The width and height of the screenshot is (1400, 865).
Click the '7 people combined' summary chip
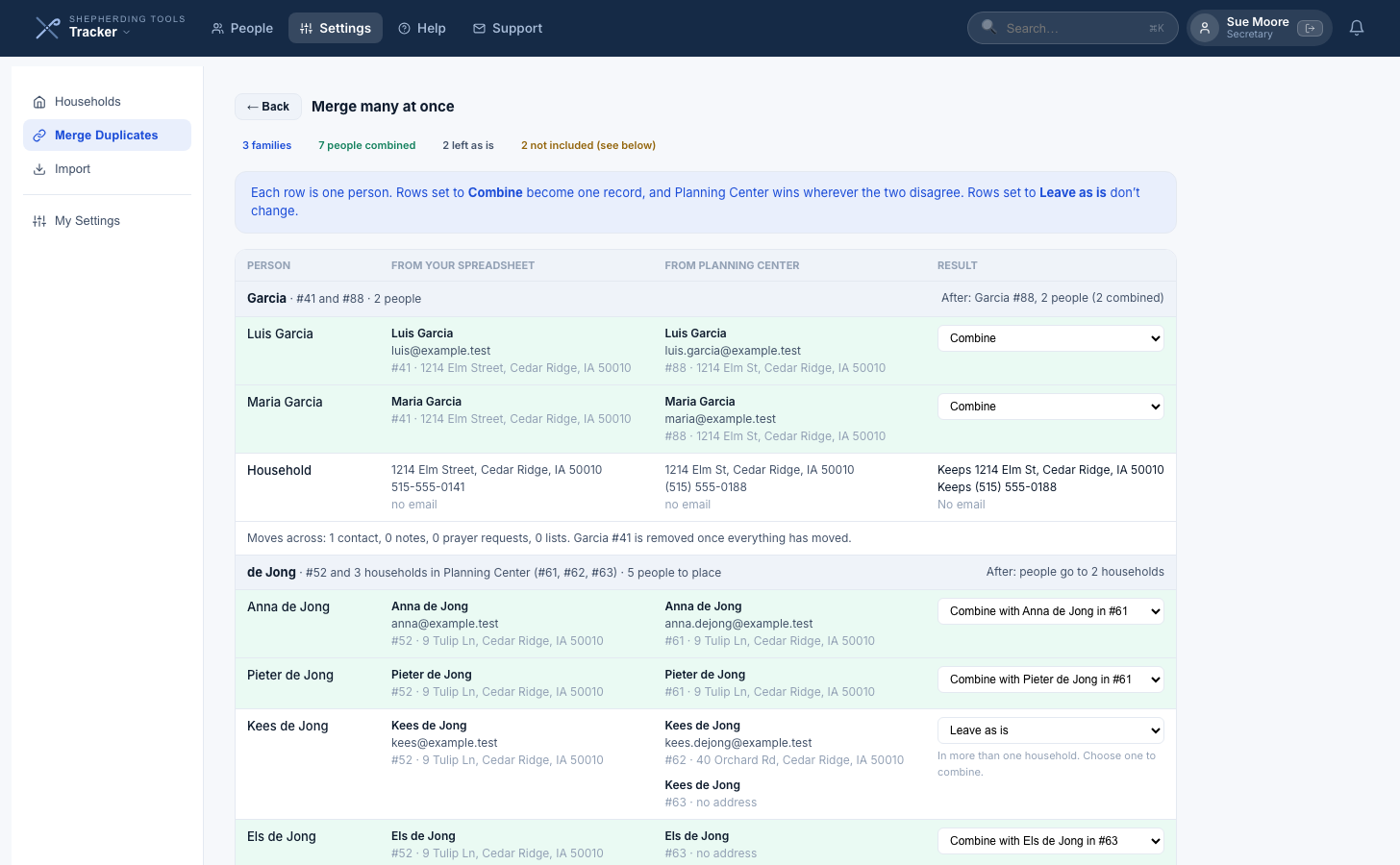tap(367, 146)
